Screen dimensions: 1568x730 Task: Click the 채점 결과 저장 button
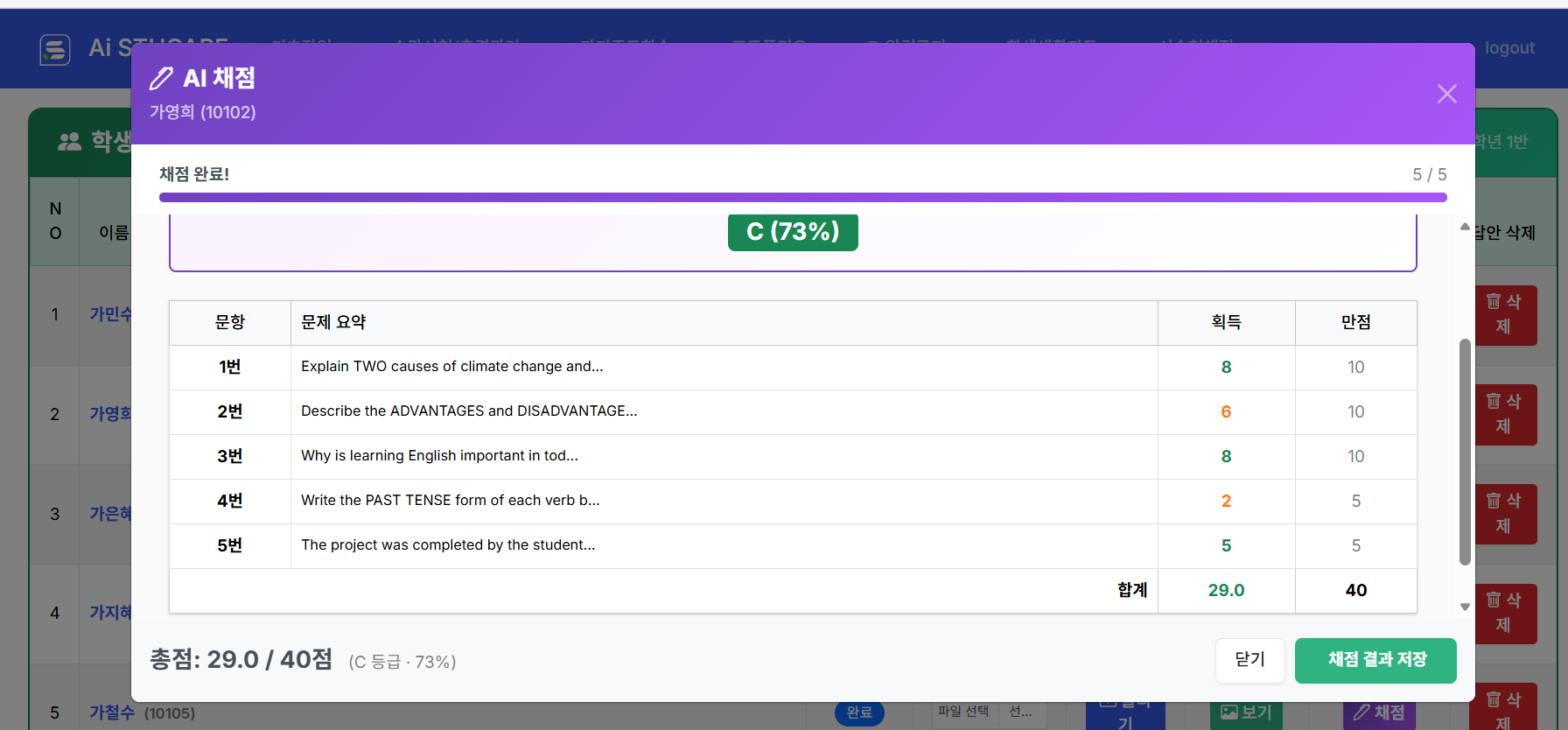(x=1375, y=660)
